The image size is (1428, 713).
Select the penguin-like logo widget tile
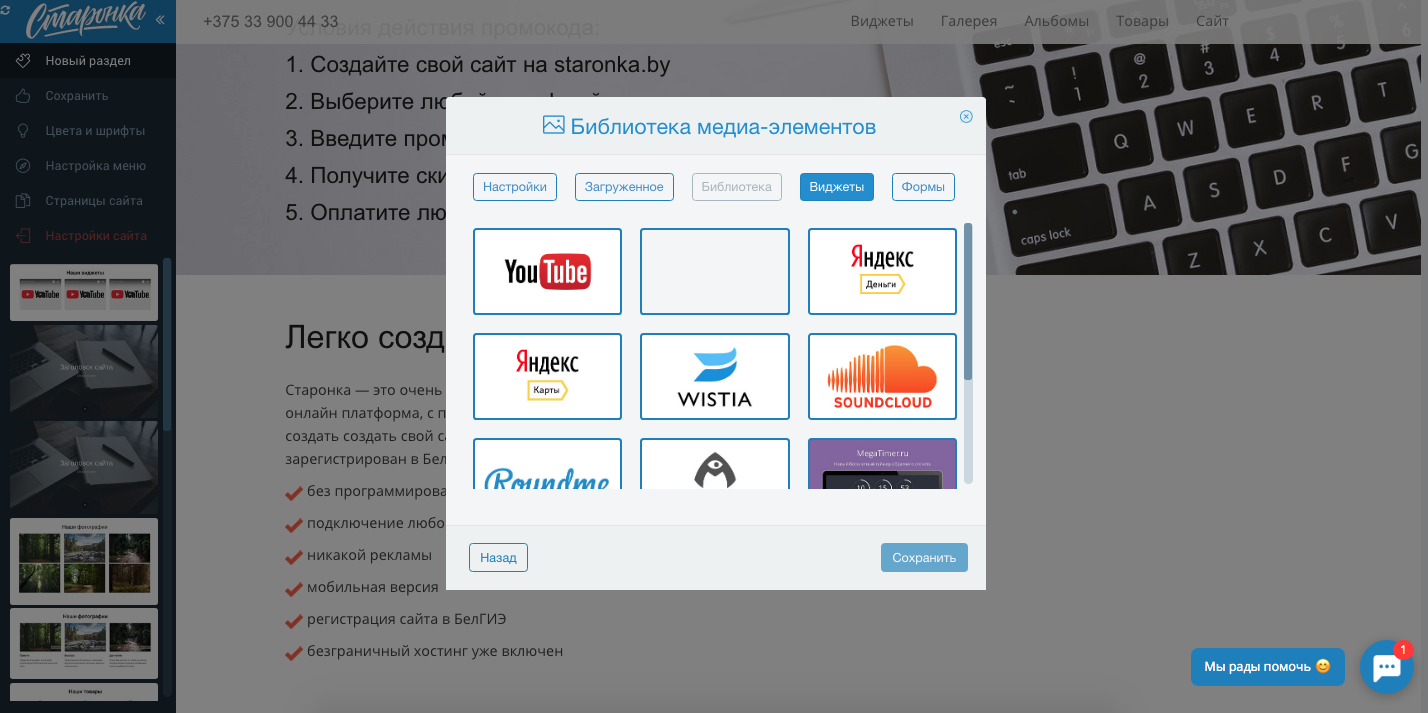(715, 464)
